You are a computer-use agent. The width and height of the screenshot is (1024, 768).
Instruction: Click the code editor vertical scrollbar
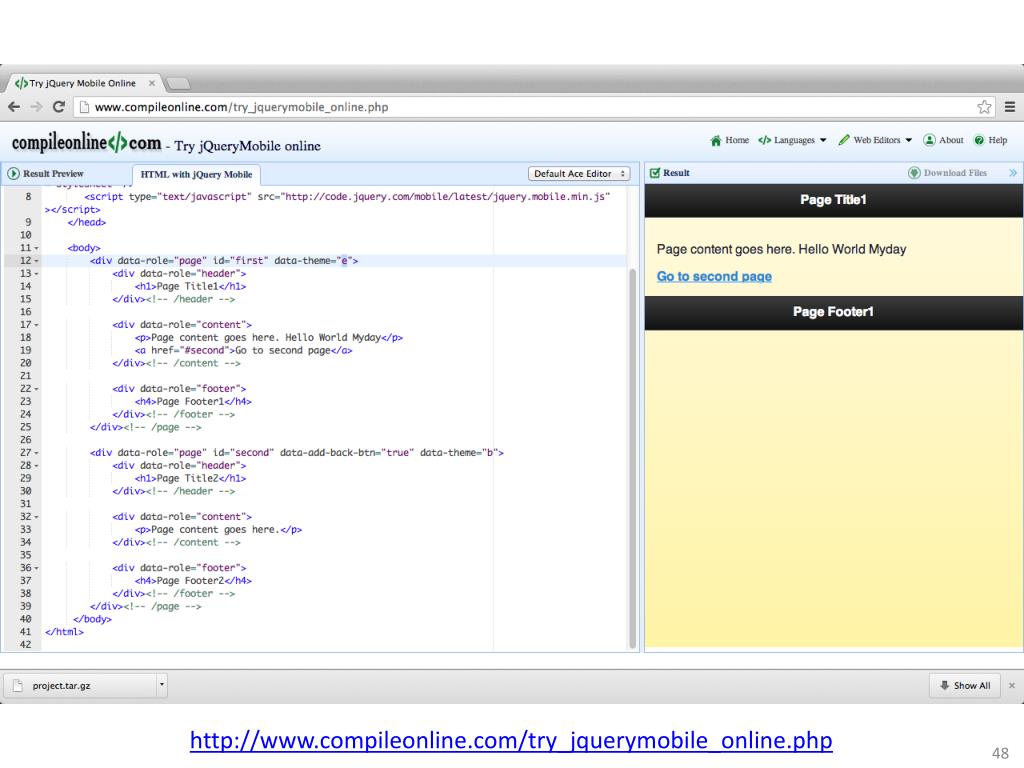[x=632, y=457]
